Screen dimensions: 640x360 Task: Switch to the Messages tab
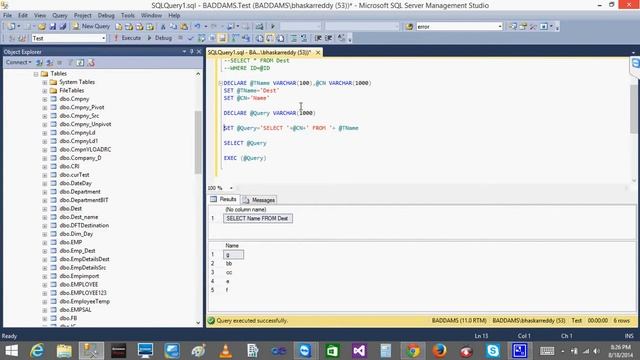click(x=259, y=200)
